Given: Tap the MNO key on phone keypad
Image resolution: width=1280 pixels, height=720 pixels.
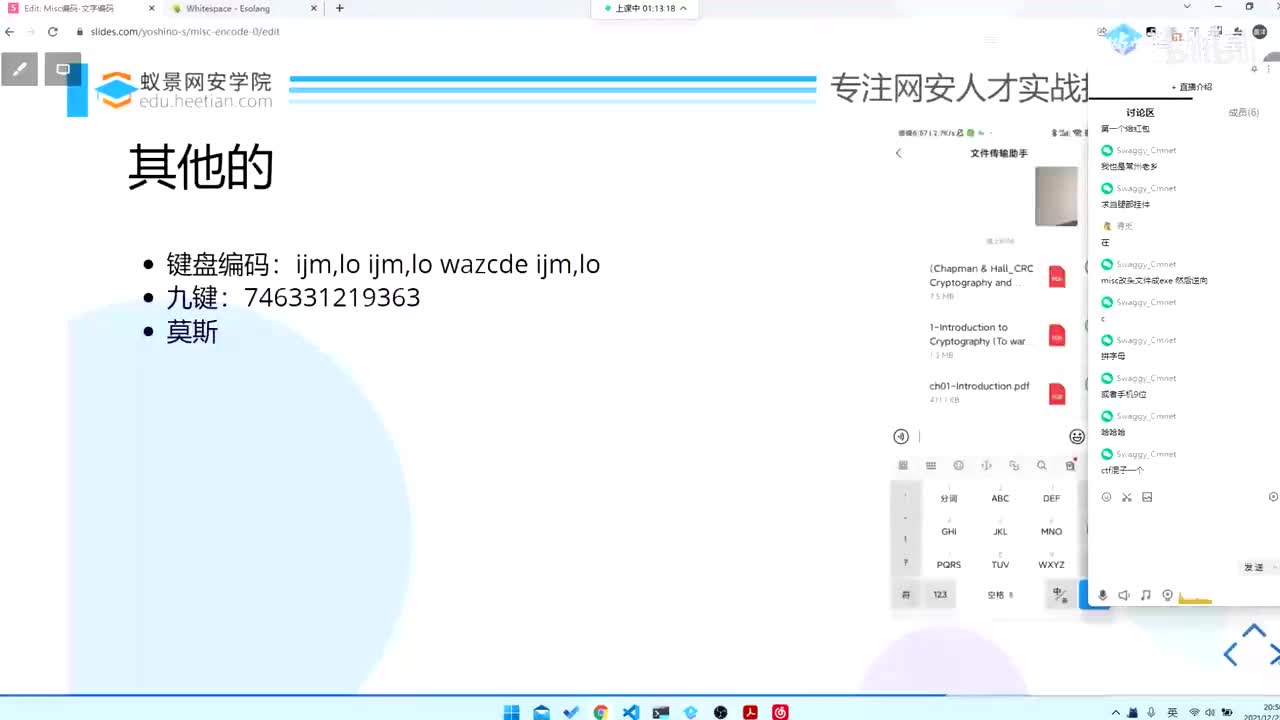Looking at the screenshot, I should click(x=1052, y=530).
